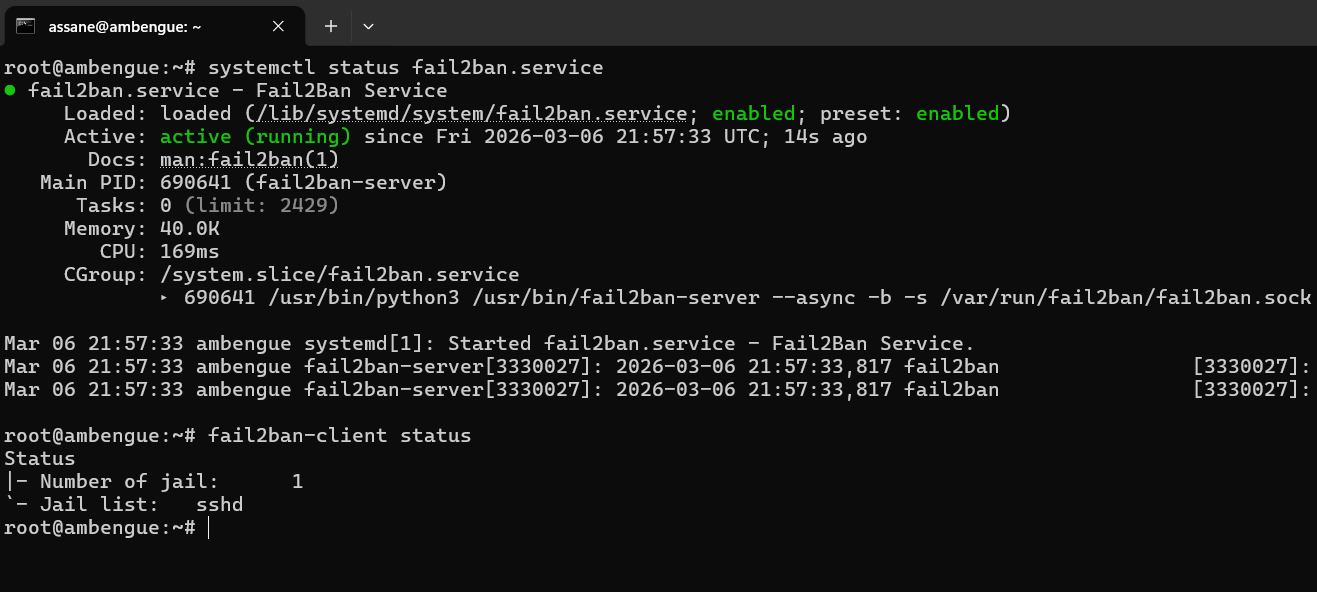The width and height of the screenshot is (1317, 592).
Task: Click the sshd jail name
Action: 219,505
